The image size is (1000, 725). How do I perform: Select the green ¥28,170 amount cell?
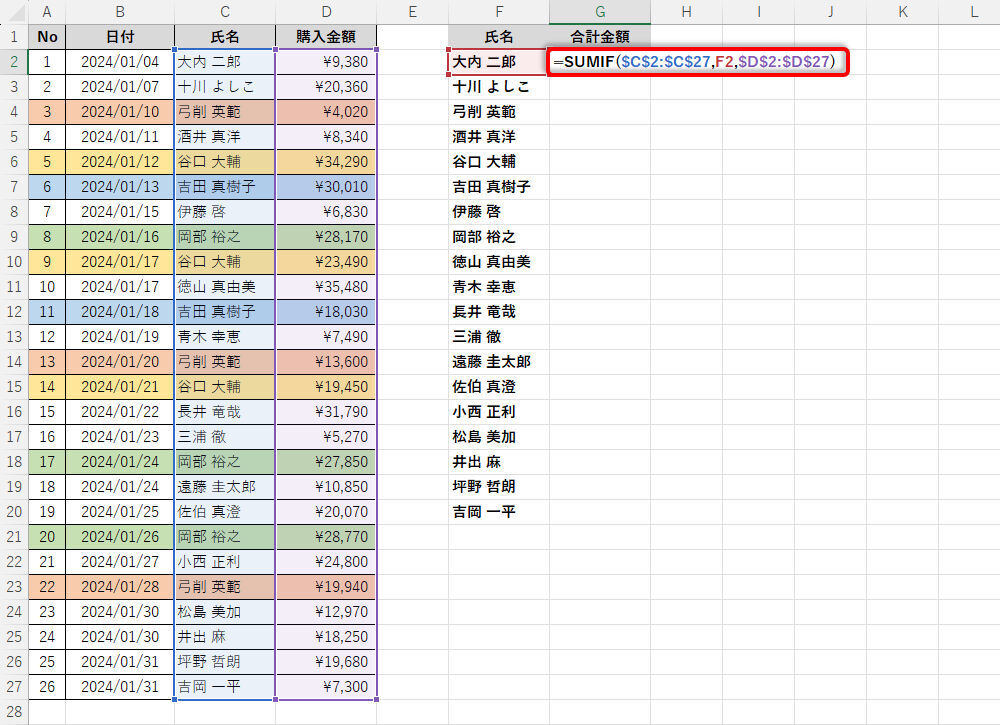[326, 237]
